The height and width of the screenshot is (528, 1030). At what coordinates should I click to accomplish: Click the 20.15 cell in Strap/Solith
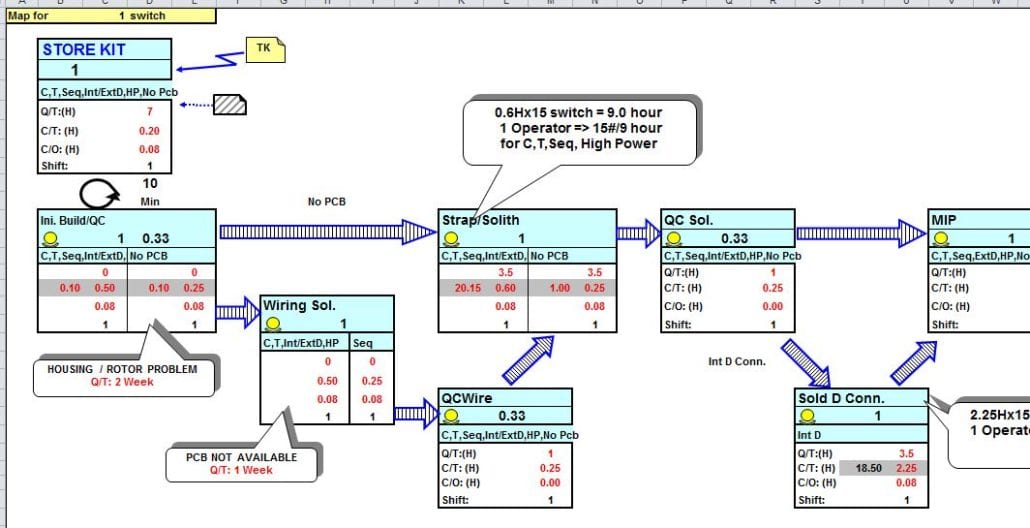click(x=468, y=288)
